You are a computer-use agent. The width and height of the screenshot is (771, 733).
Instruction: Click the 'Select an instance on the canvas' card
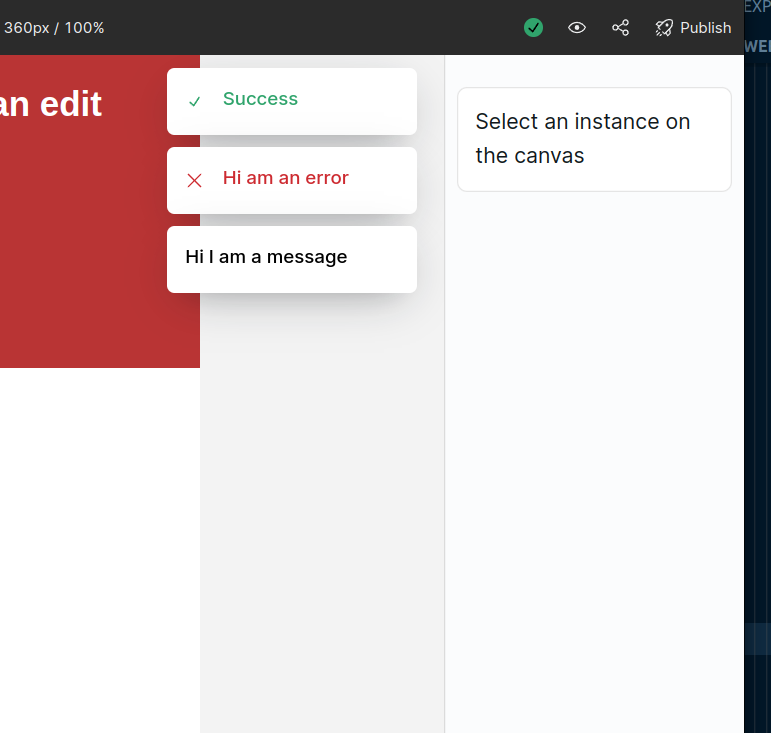tap(594, 139)
